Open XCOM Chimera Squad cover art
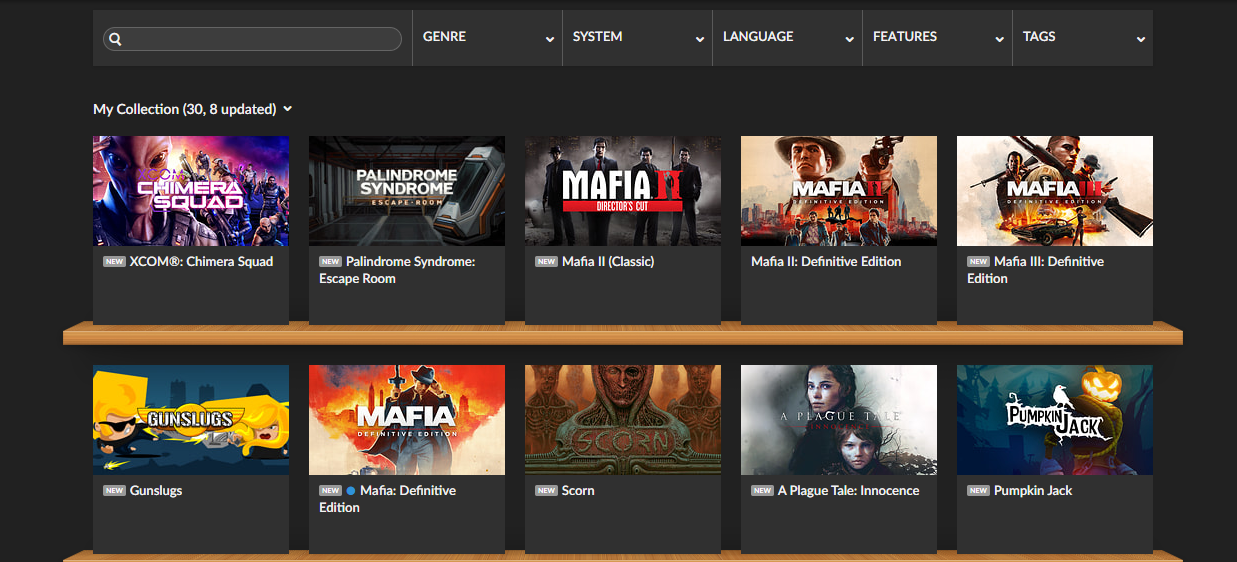Screen dimensions: 1237x562 coord(191,191)
